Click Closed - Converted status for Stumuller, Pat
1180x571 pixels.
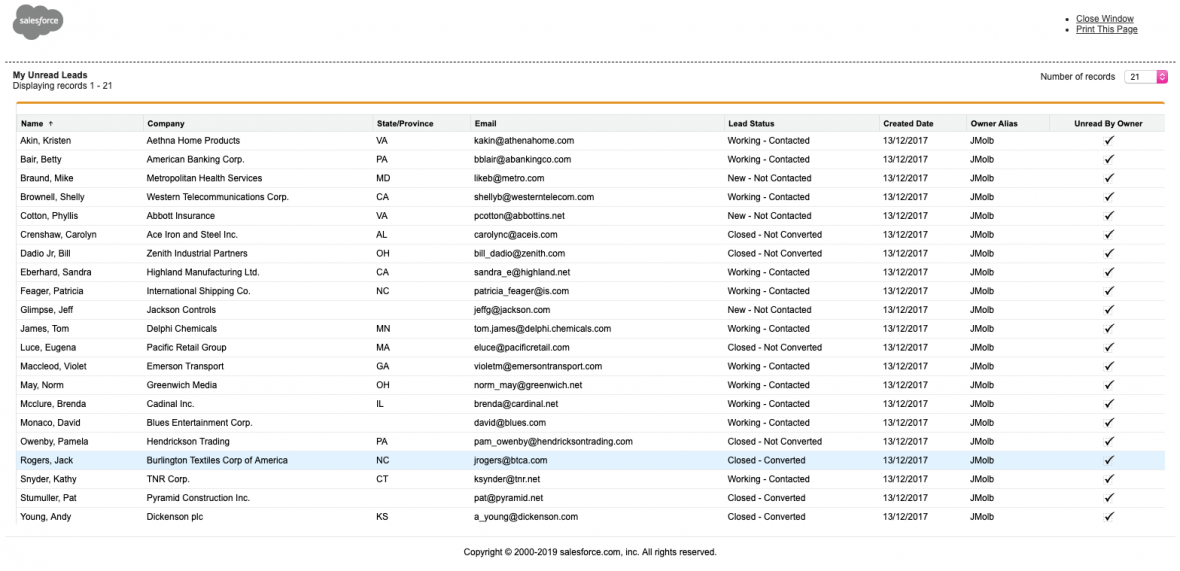[766, 498]
